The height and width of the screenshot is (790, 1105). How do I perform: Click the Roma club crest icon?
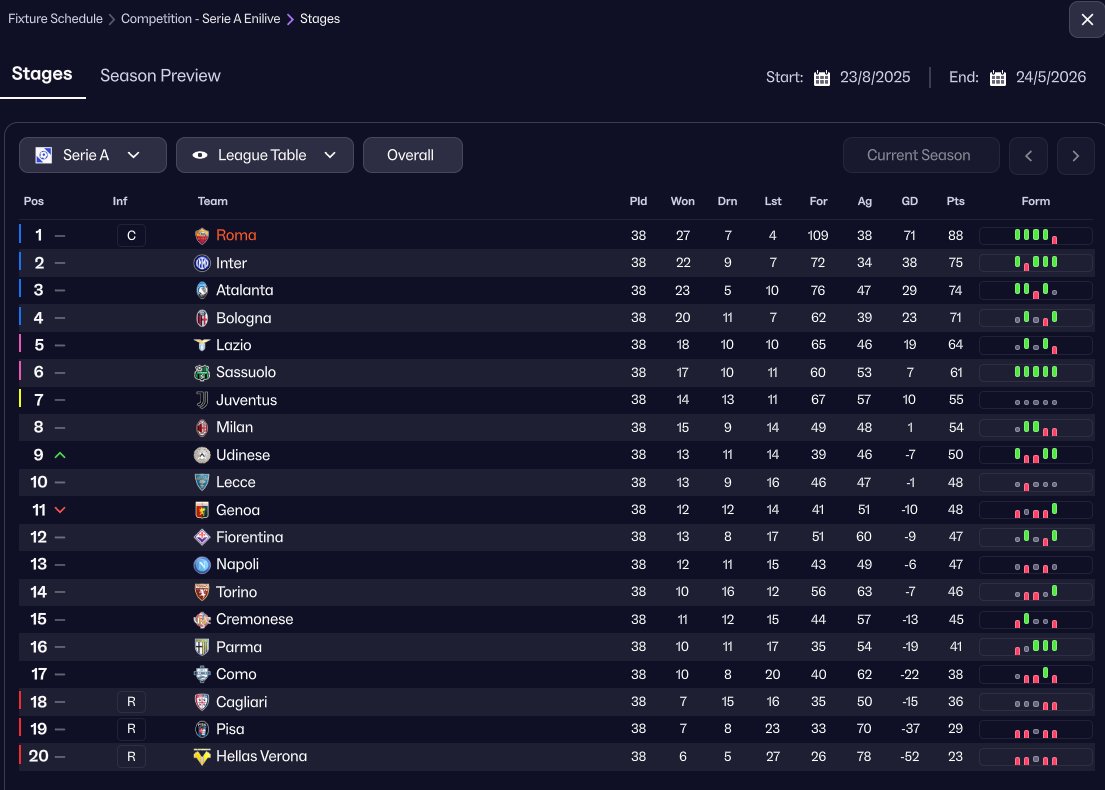click(x=202, y=236)
